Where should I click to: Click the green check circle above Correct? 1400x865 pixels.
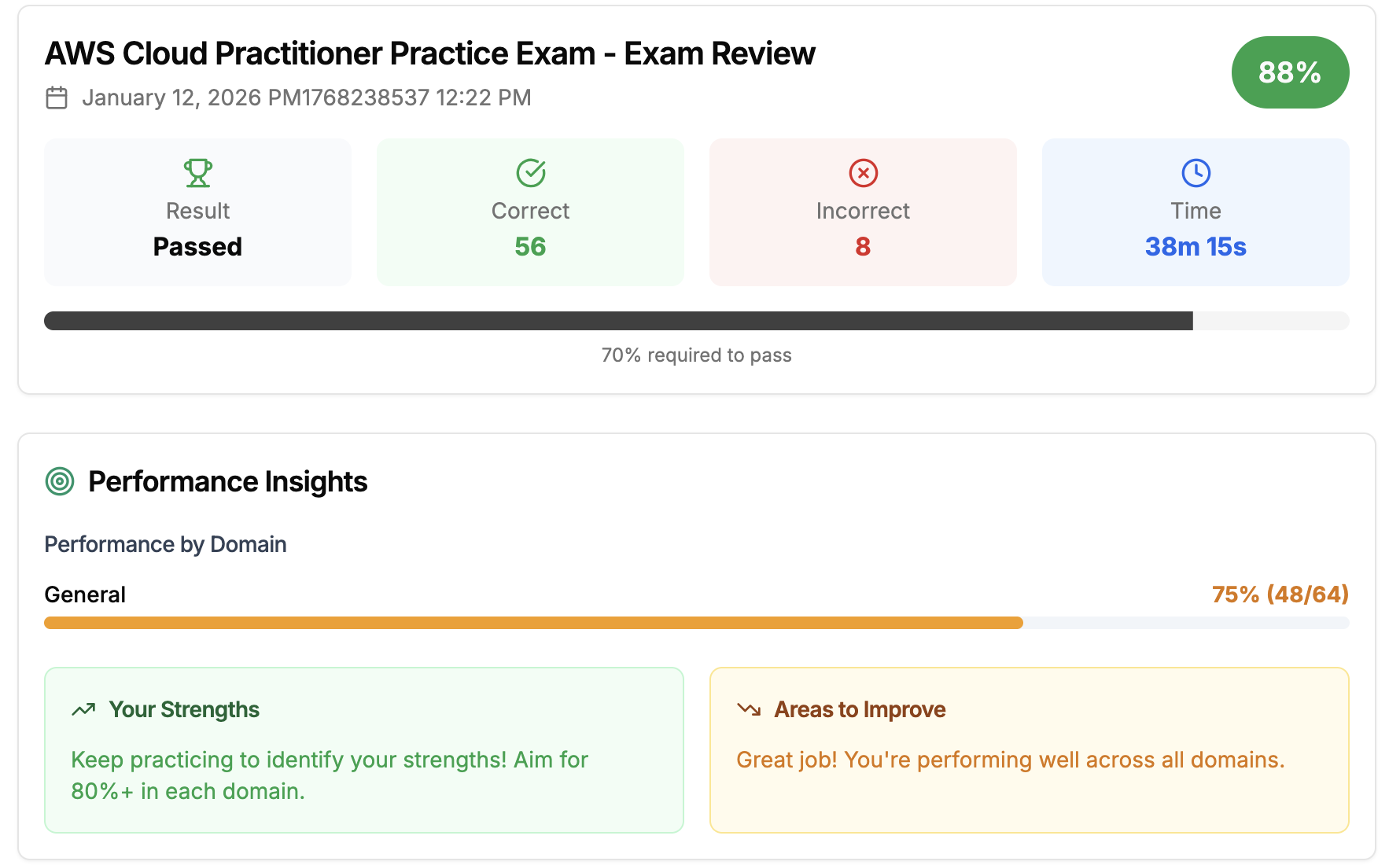tap(531, 173)
